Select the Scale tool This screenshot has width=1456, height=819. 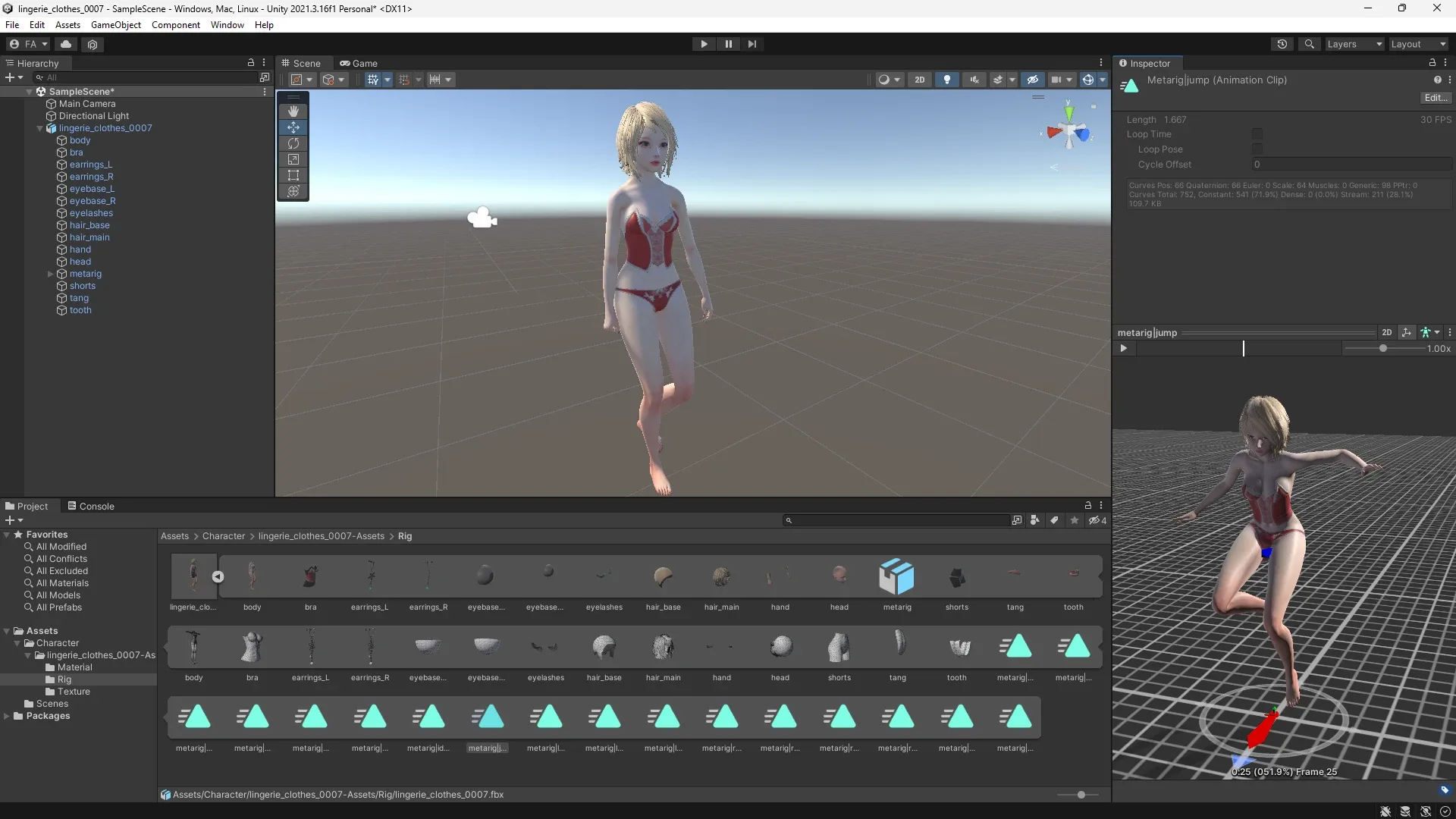coord(293,159)
